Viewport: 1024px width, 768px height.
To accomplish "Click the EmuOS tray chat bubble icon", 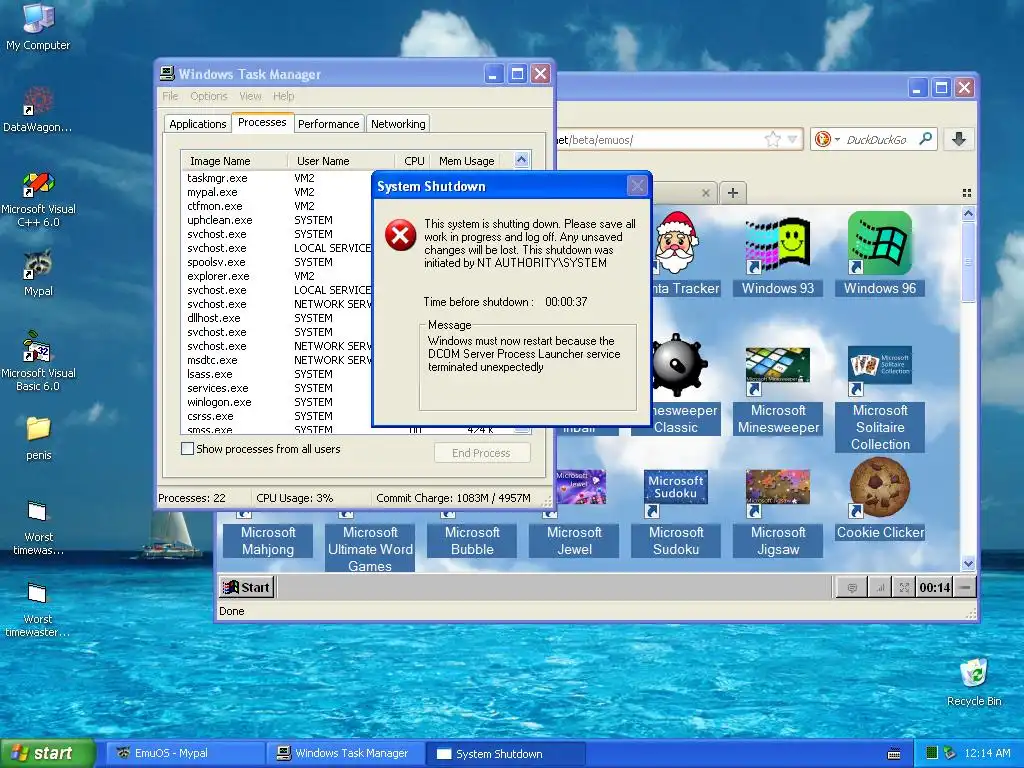I will (x=852, y=587).
